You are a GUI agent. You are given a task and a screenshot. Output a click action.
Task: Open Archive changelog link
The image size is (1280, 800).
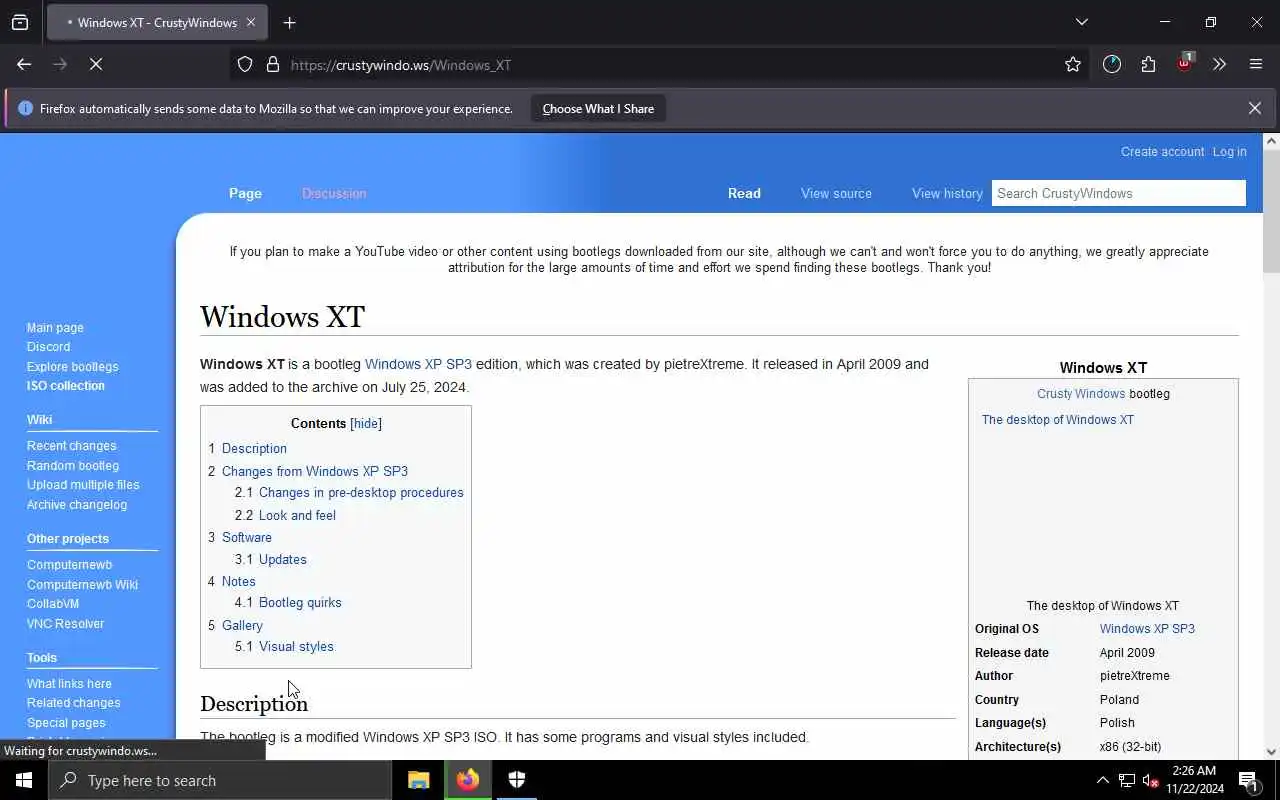tap(76, 505)
